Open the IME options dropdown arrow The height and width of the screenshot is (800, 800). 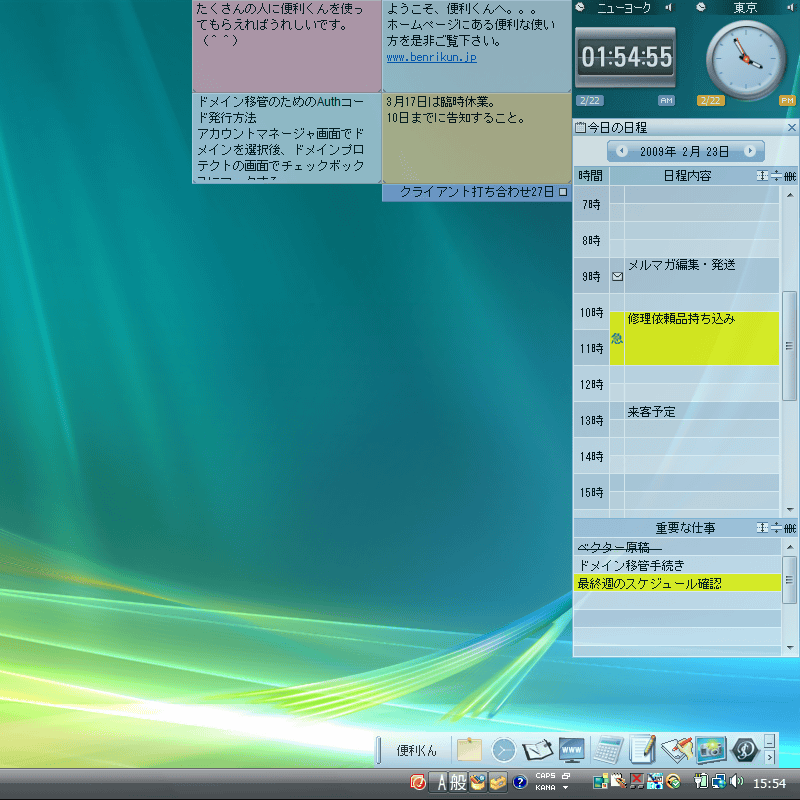point(566,788)
